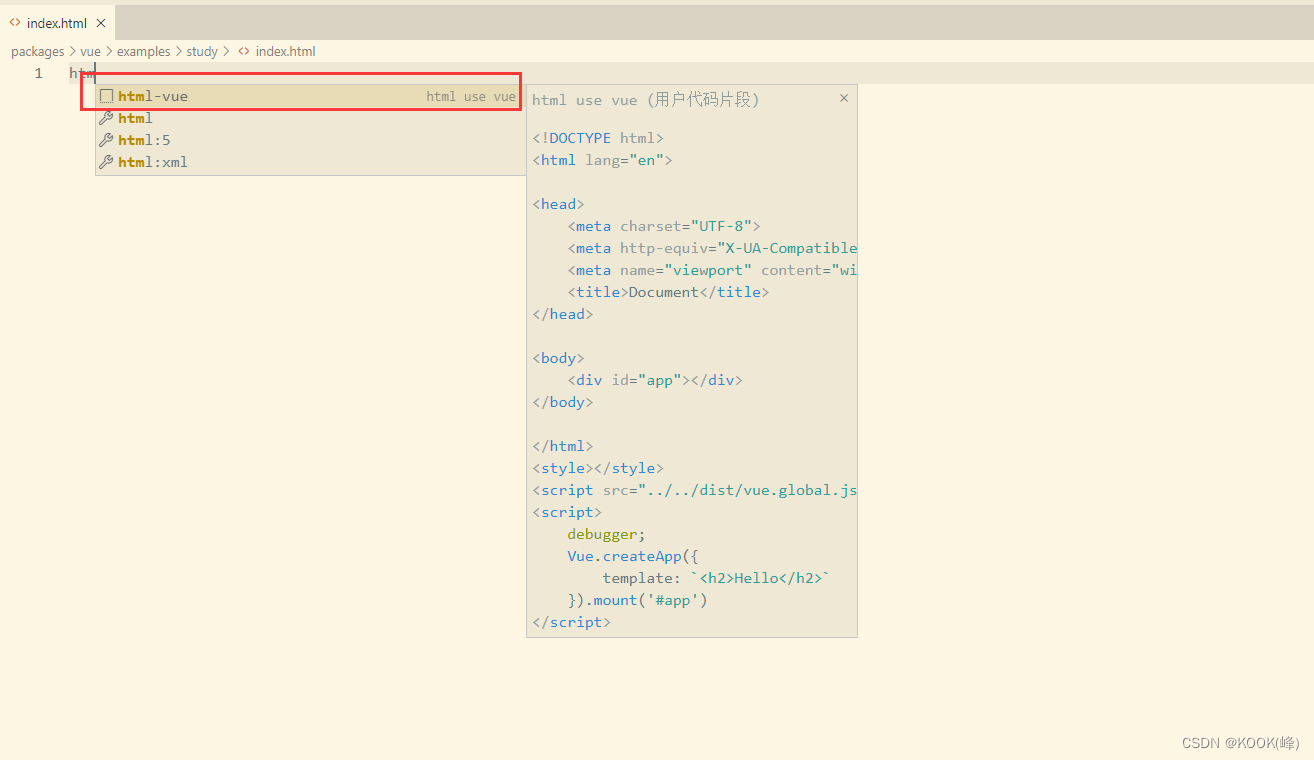Click the CSDN @KOOK(峰) watermark link
Image resolution: width=1314 pixels, height=760 pixels.
(x=1239, y=742)
